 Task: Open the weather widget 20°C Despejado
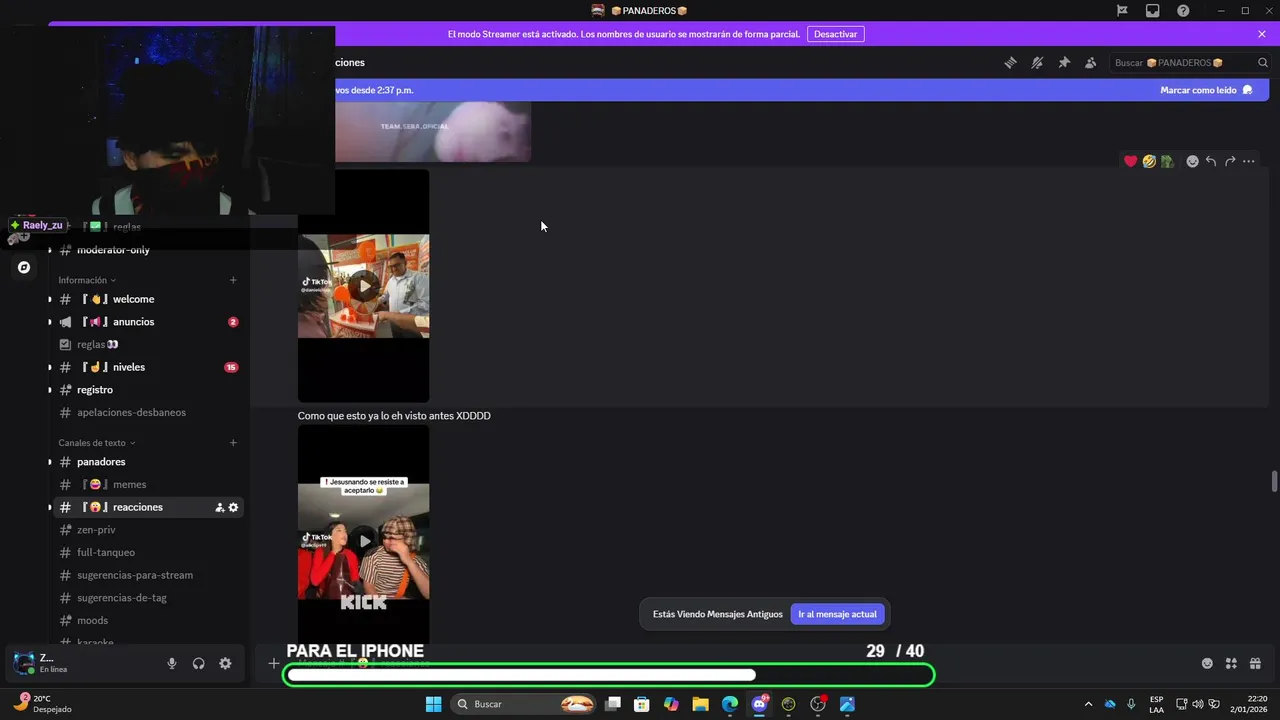[x=44, y=703]
